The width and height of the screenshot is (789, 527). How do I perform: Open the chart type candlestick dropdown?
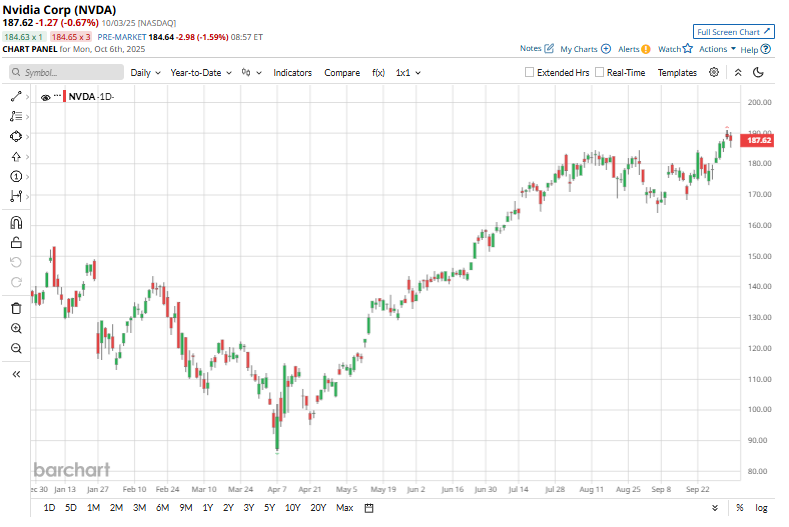(252, 72)
